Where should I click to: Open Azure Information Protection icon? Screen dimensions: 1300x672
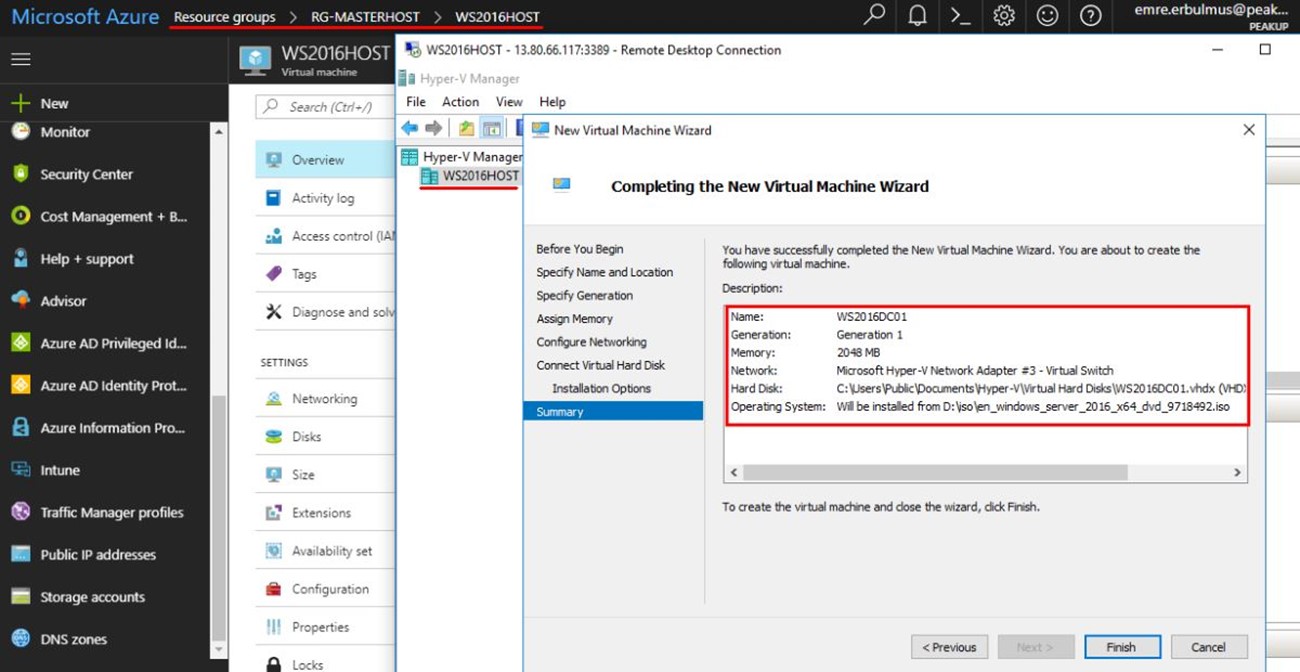coord(20,427)
